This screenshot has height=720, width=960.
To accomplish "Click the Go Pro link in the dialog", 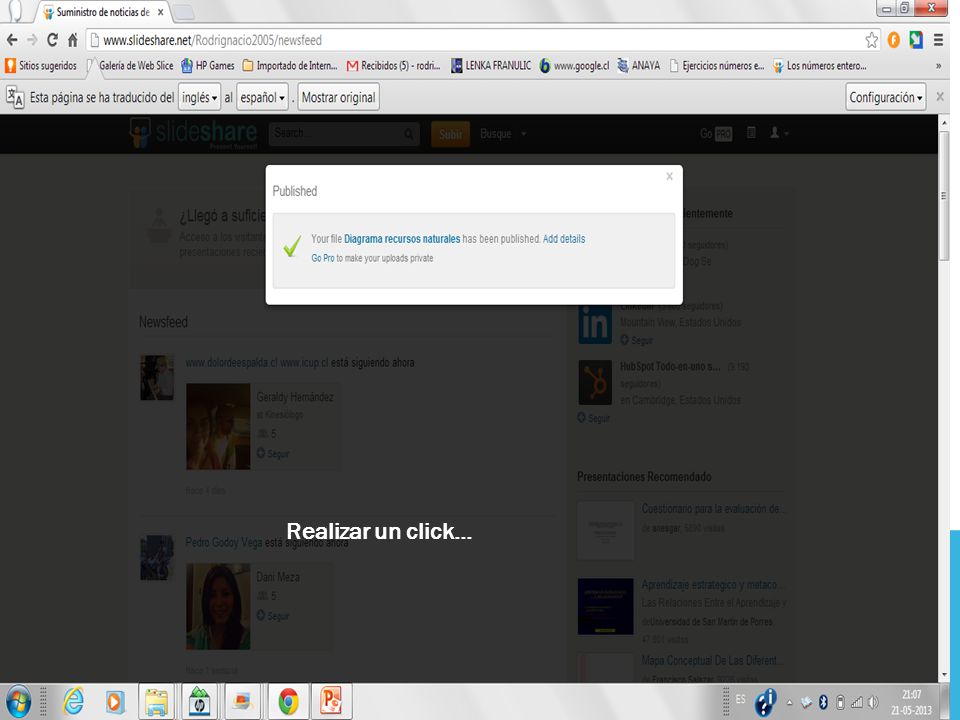I will point(323,258).
